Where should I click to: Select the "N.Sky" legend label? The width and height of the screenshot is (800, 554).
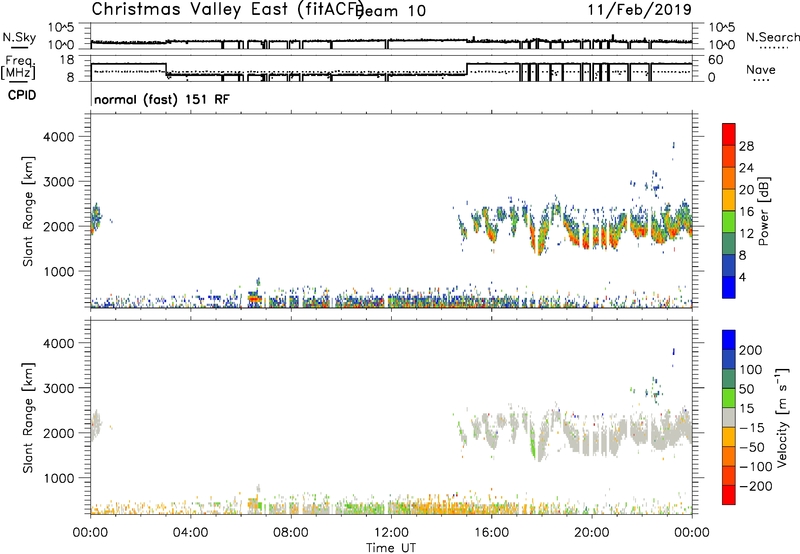tap(19, 37)
